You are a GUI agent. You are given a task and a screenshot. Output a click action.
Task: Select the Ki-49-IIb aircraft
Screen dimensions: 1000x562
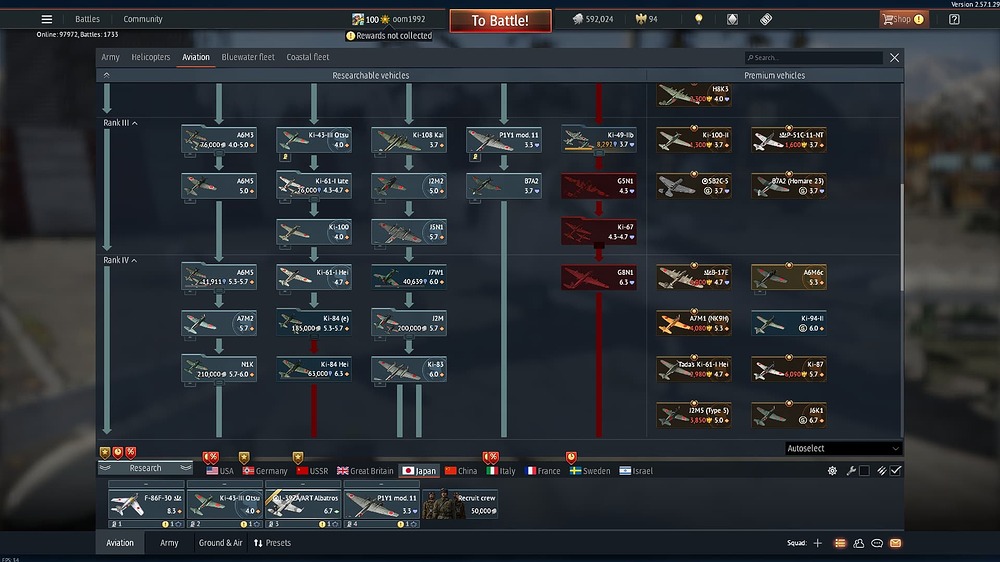(599, 140)
